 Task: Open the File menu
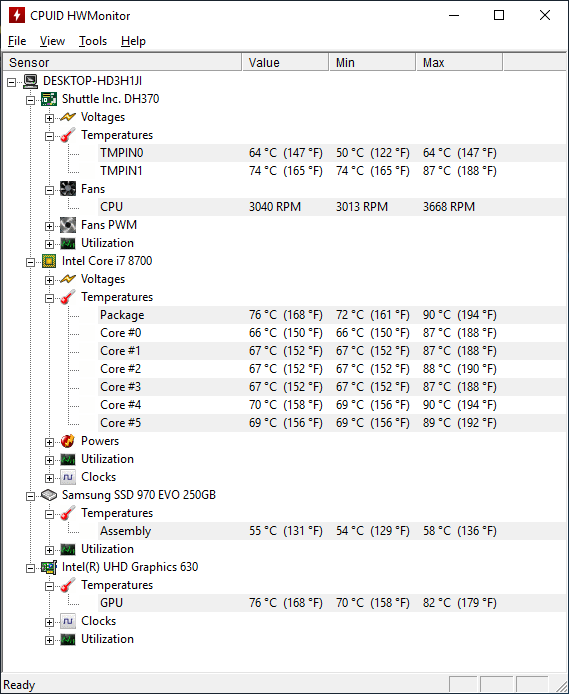(x=17, y=41)
